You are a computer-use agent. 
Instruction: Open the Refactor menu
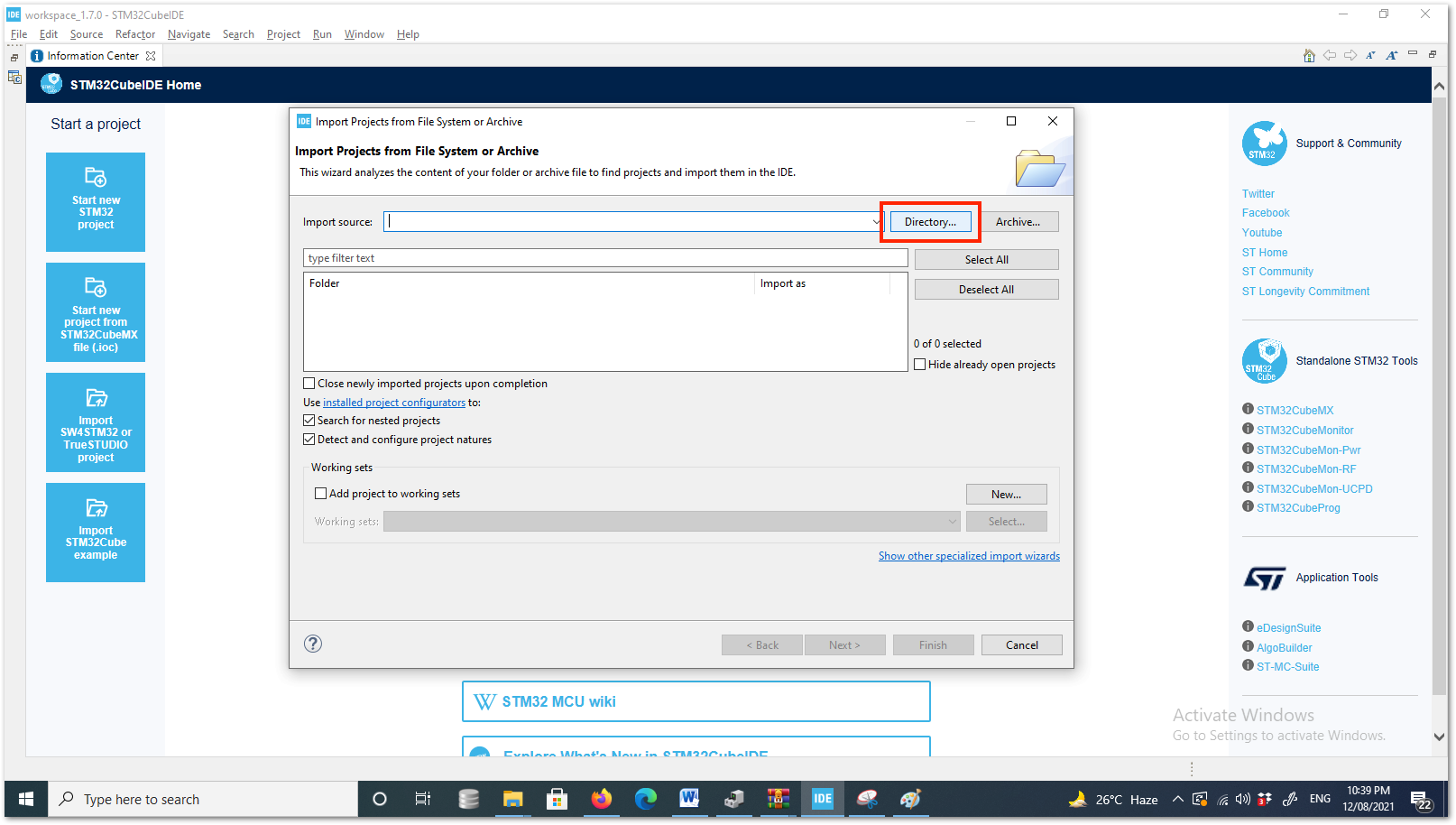point(135,34)
